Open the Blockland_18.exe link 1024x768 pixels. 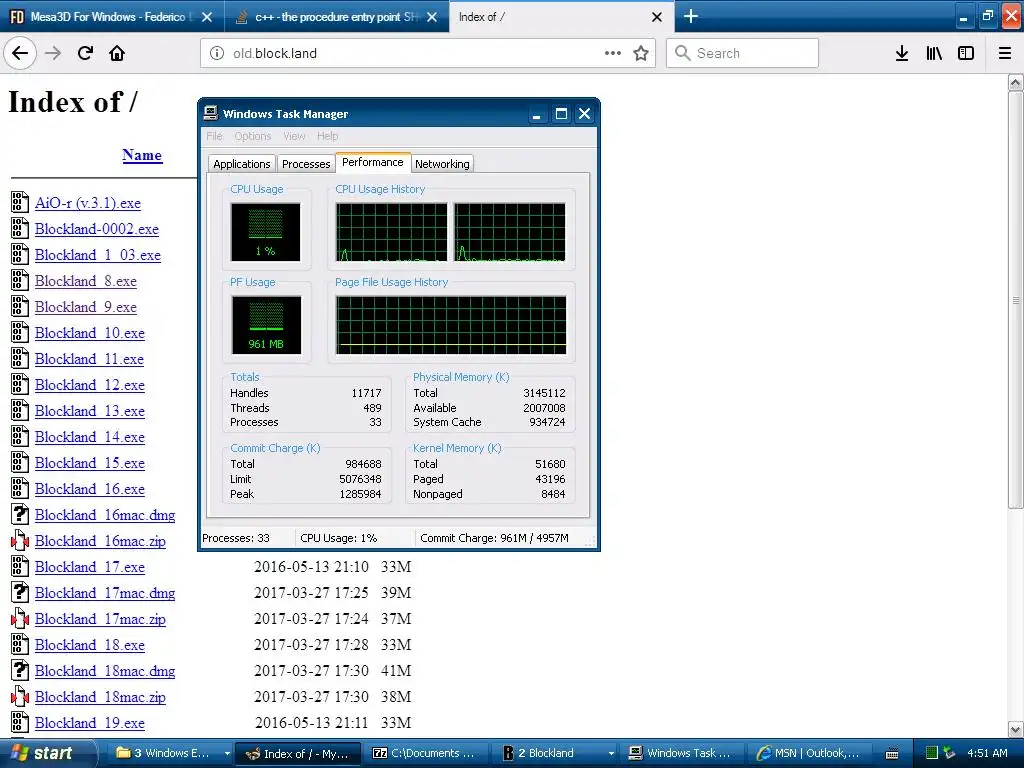(x=89, y=645)
